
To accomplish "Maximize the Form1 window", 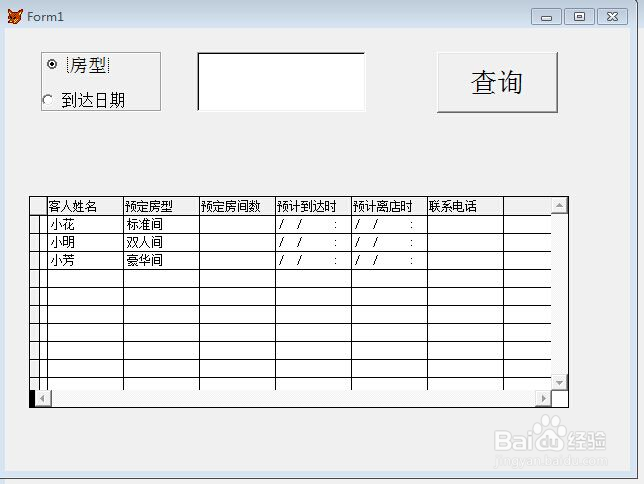I will coord(579,17).
